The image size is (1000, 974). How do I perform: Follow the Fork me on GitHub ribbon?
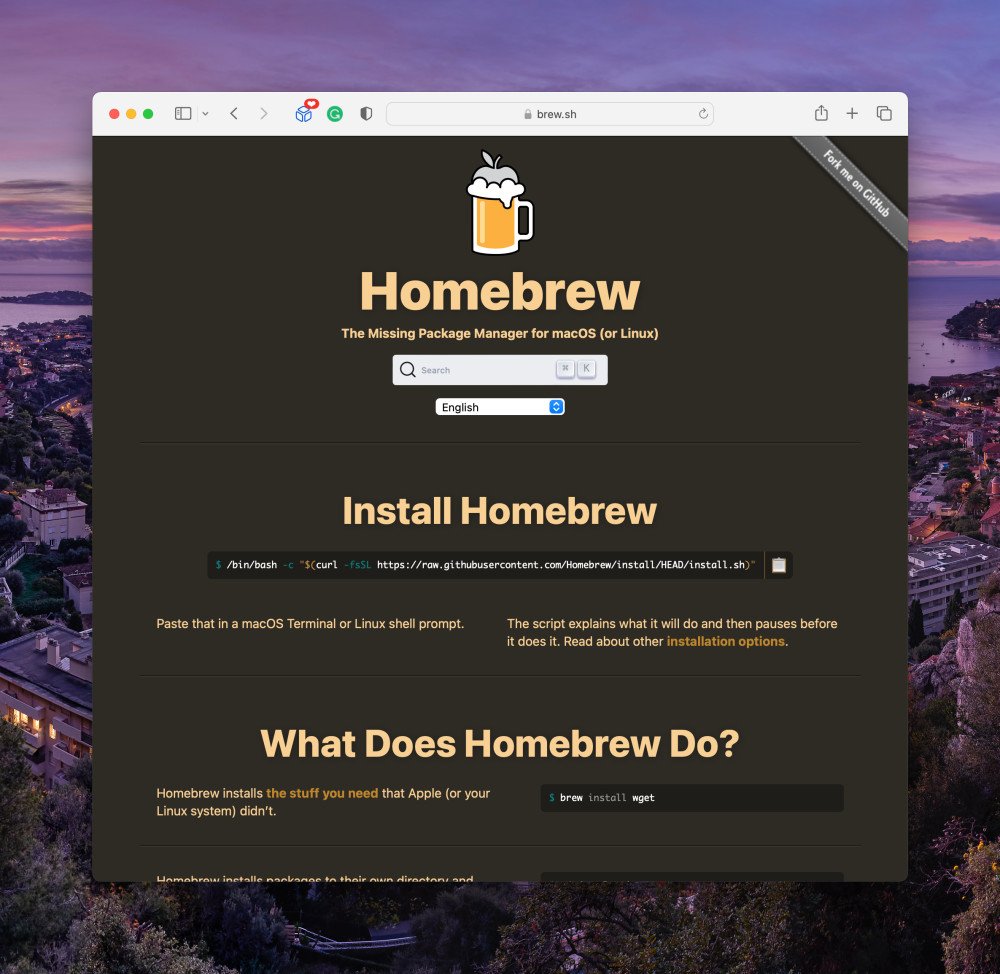[x=856, y=183]
